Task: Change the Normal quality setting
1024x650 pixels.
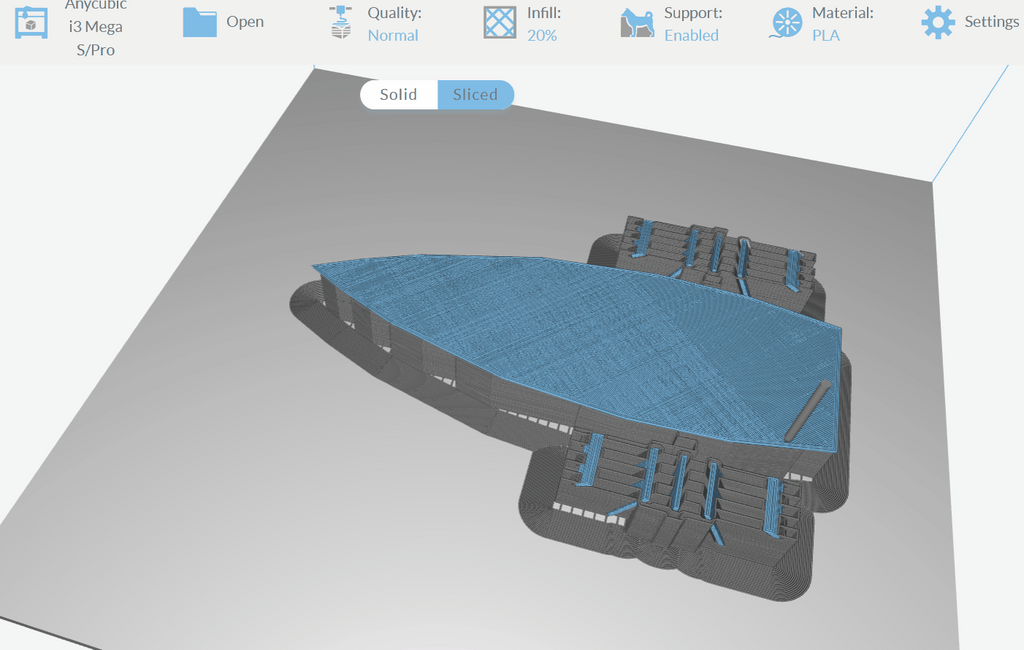Action: point(392,35)
